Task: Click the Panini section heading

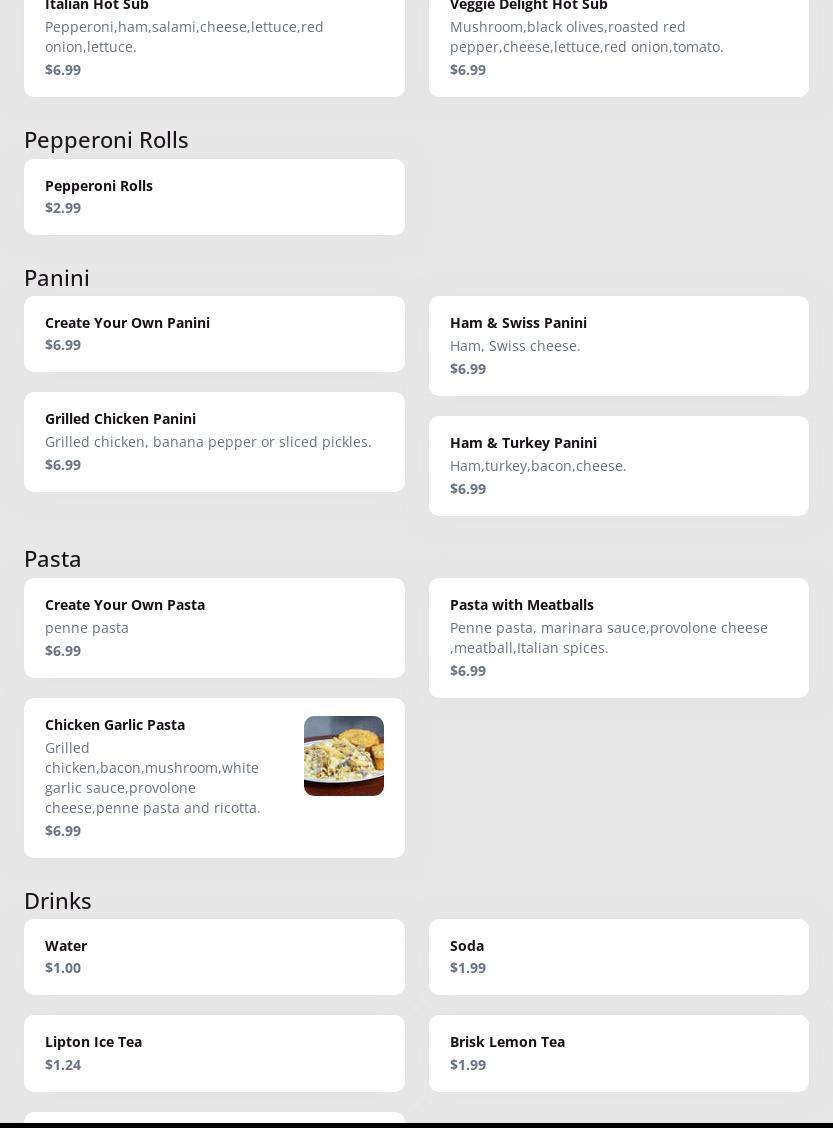Action: click(57, 278)
